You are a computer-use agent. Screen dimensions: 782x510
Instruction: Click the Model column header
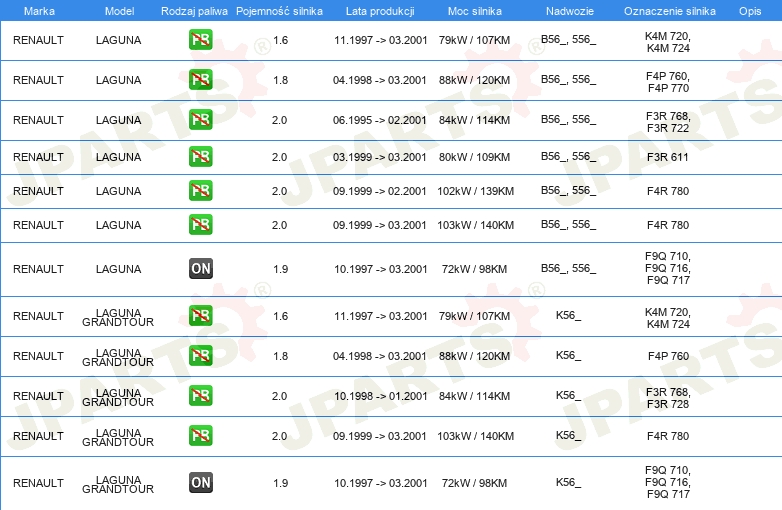(x=119, y=11)
